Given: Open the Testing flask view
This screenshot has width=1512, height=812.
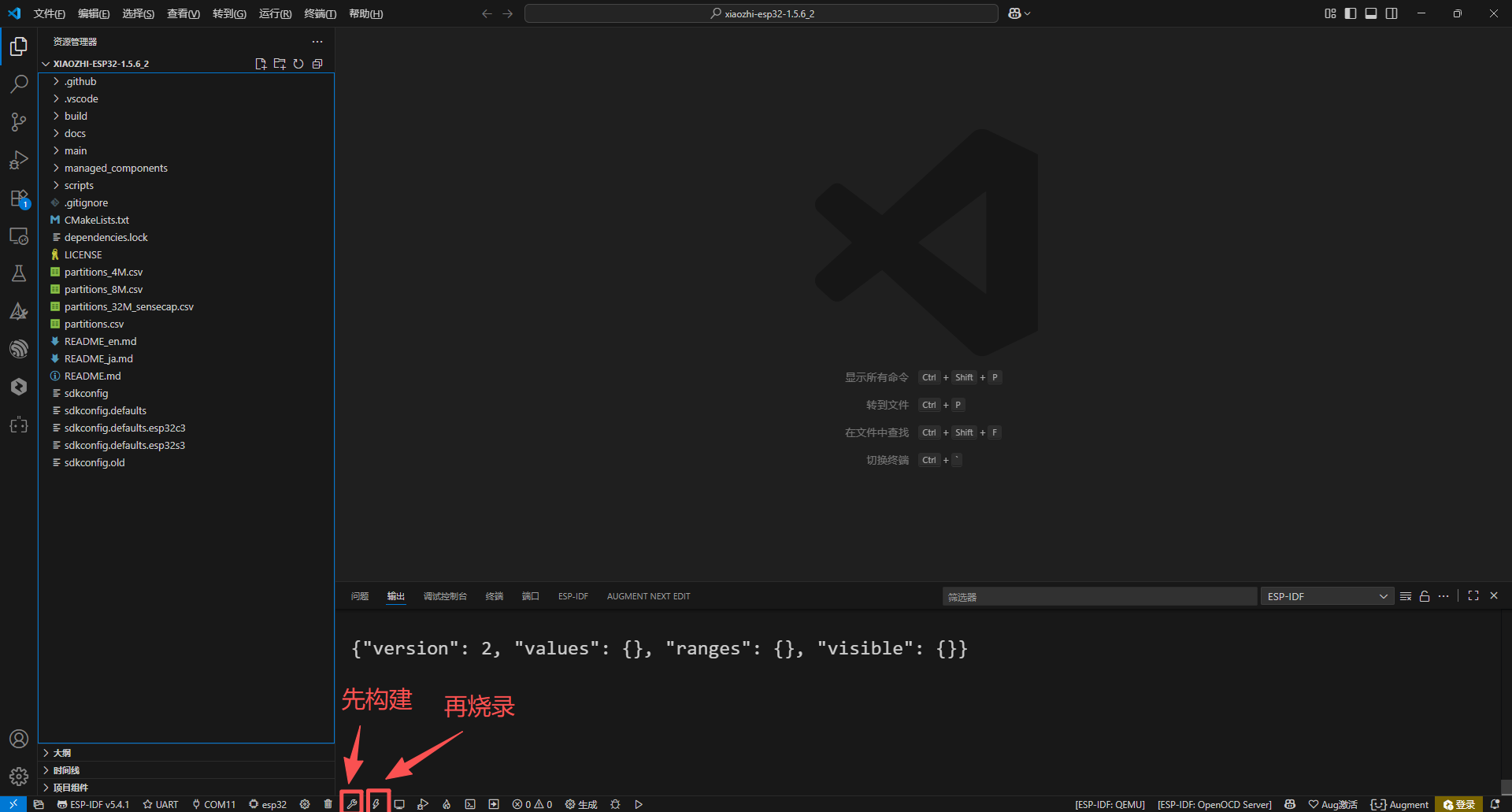Looking at the screenshot, I should point(19,273).
